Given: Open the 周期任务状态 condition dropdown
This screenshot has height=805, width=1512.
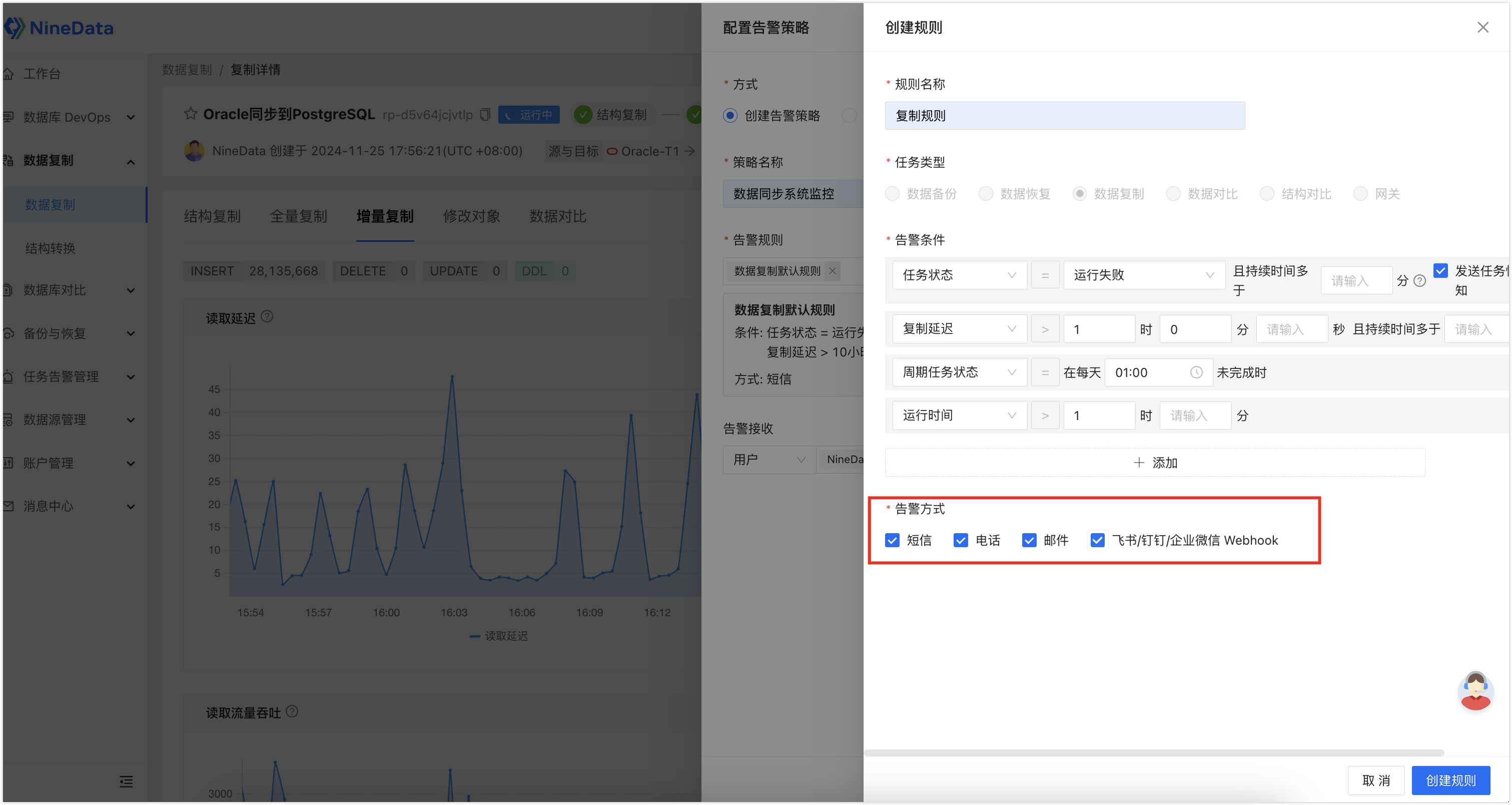Looking at the screenshot, I should [x=960, y=372].
